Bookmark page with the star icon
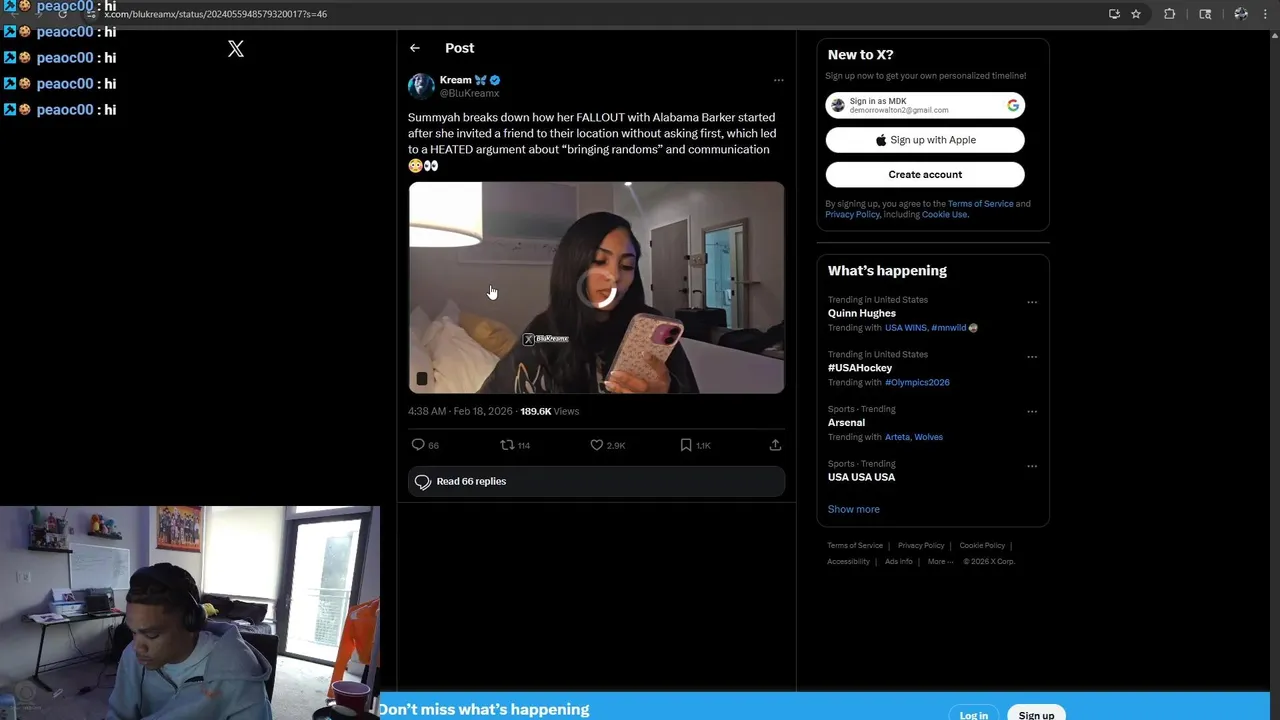This screenshot has width=1280, height=720. (1136, 14)
